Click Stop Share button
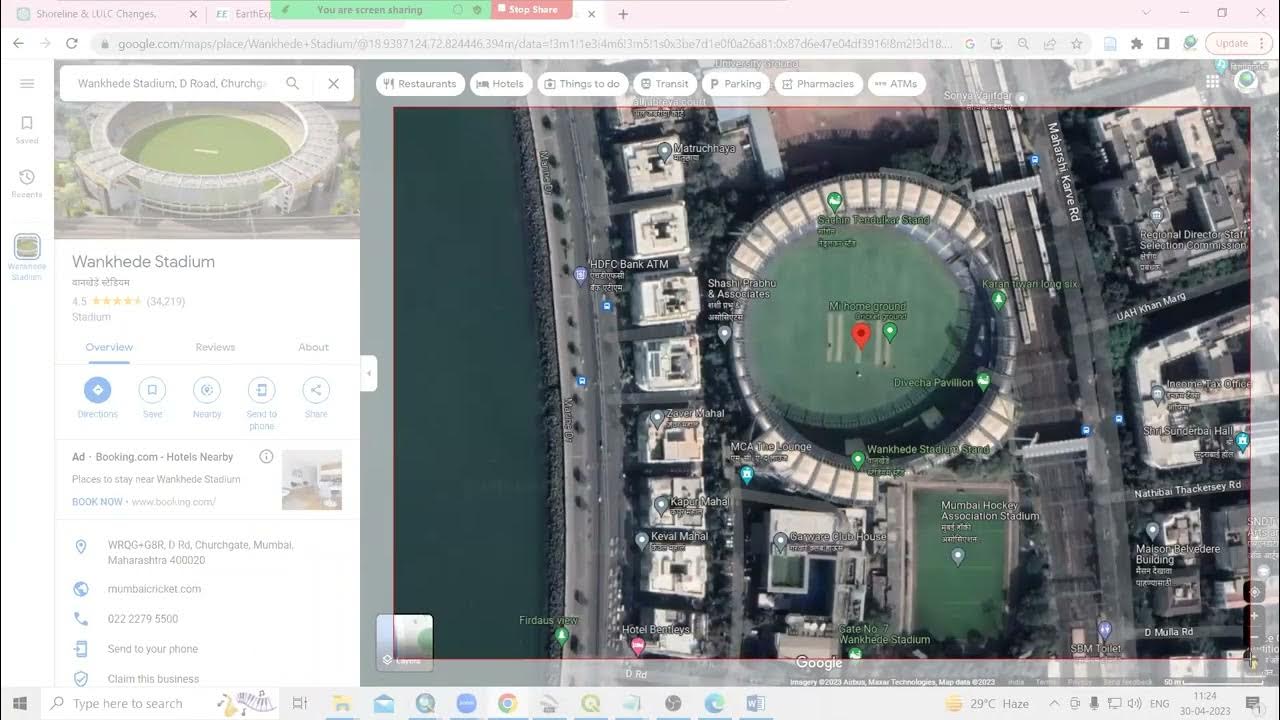 tap(532, 10)
